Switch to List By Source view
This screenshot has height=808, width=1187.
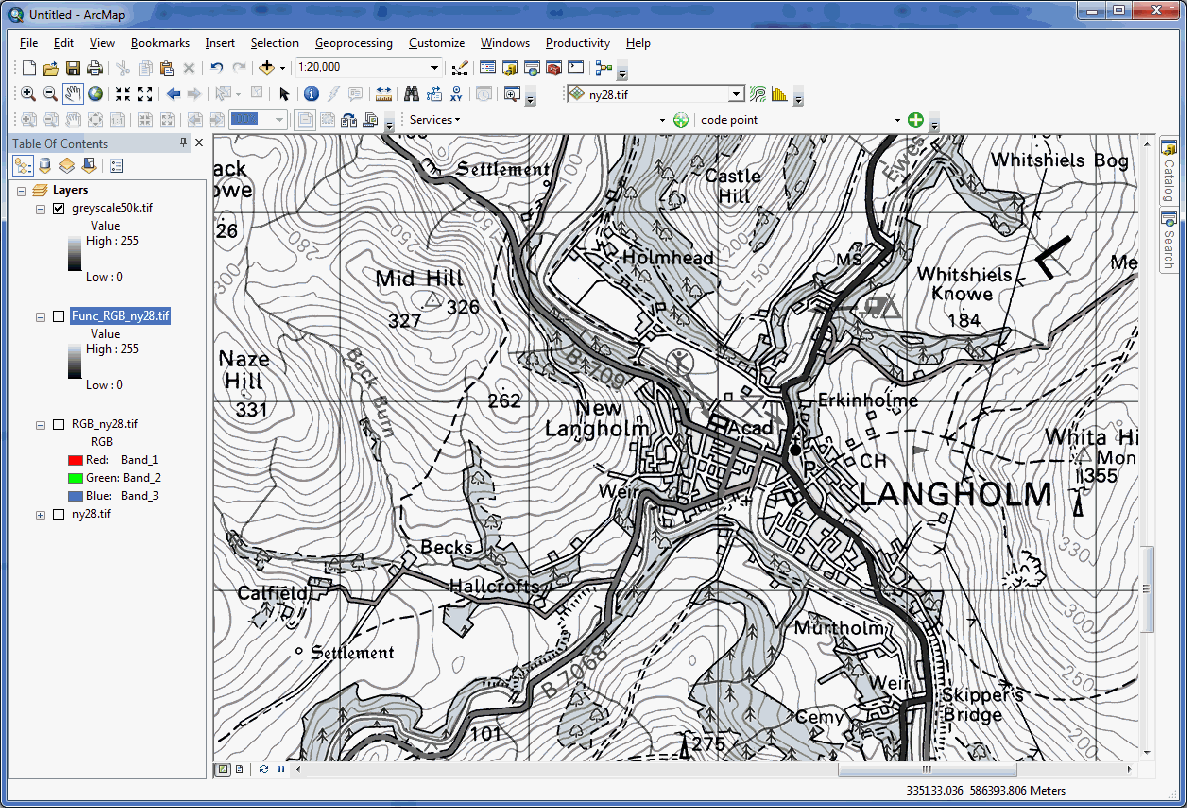point(45,166)
